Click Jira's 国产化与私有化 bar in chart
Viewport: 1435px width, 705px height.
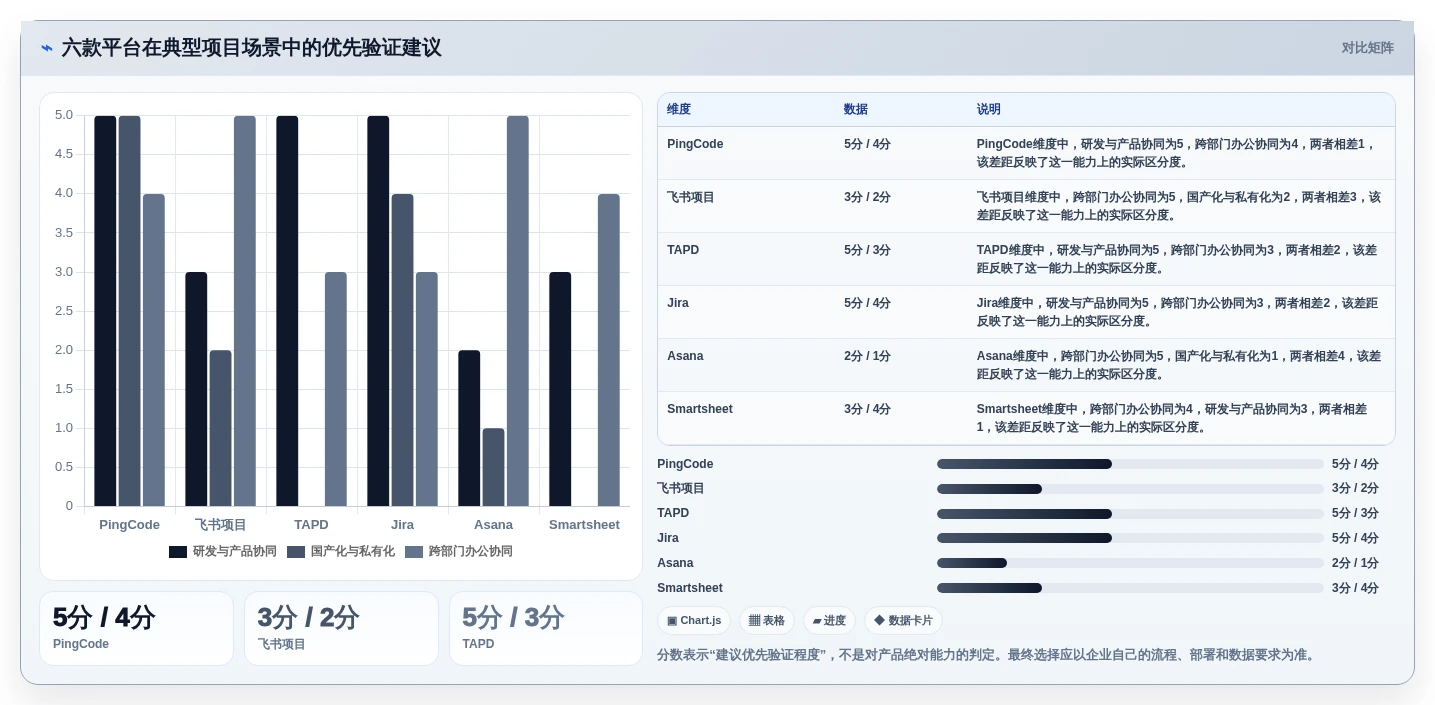[403, 350]
